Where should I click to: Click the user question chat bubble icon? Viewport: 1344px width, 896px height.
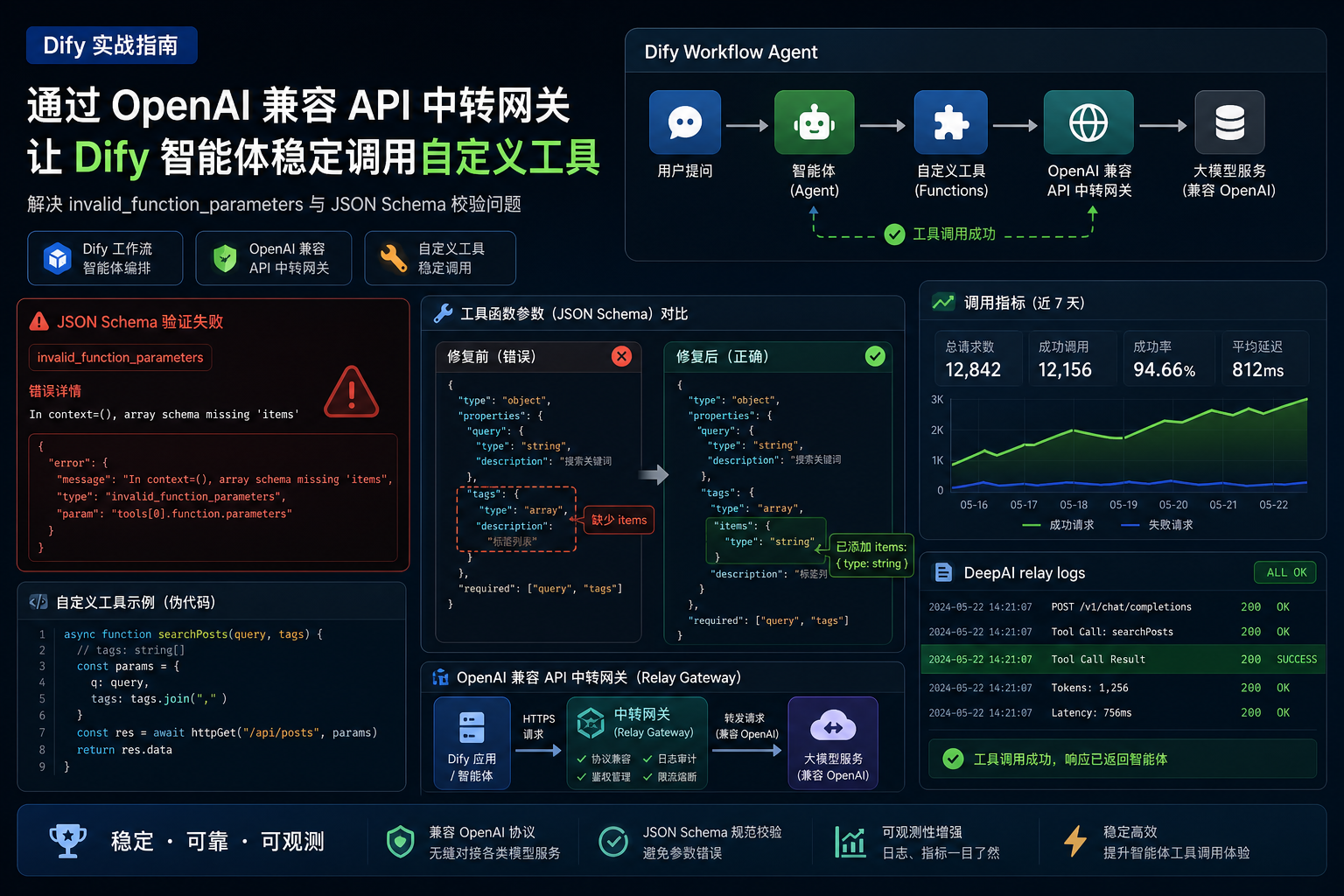685,122
